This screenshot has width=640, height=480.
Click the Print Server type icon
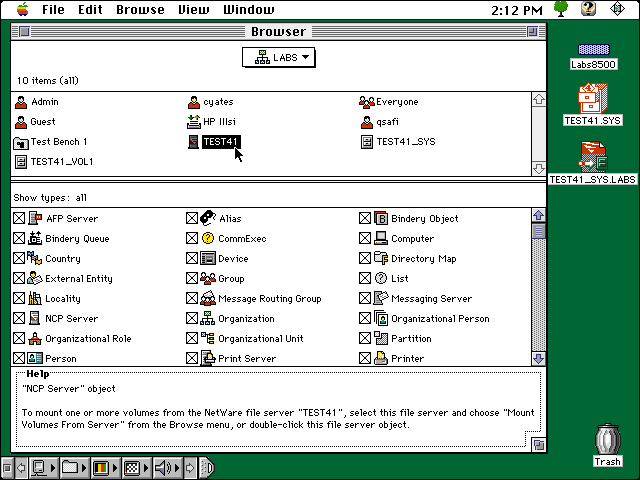[208, 358]
